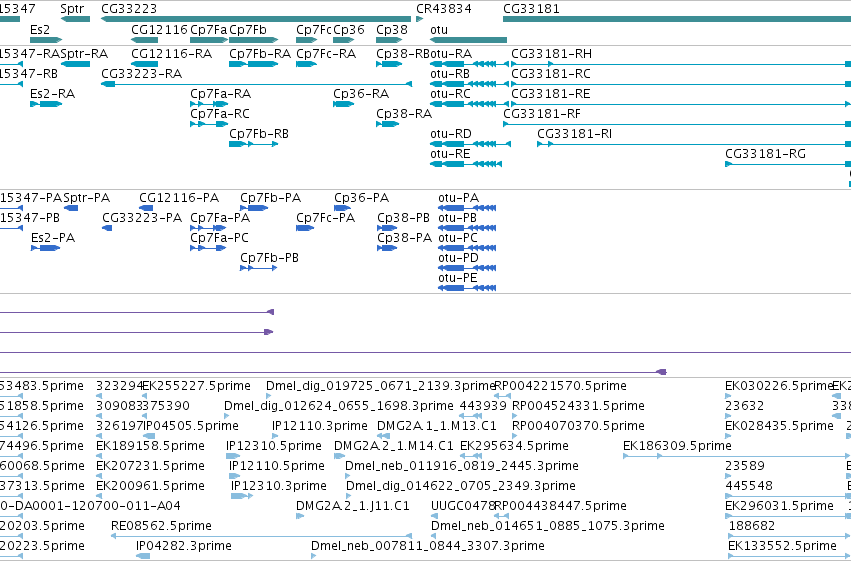Select the CG33223-PA protein
The height and width of the screenshot is (561, 851).
pos(142,218)
